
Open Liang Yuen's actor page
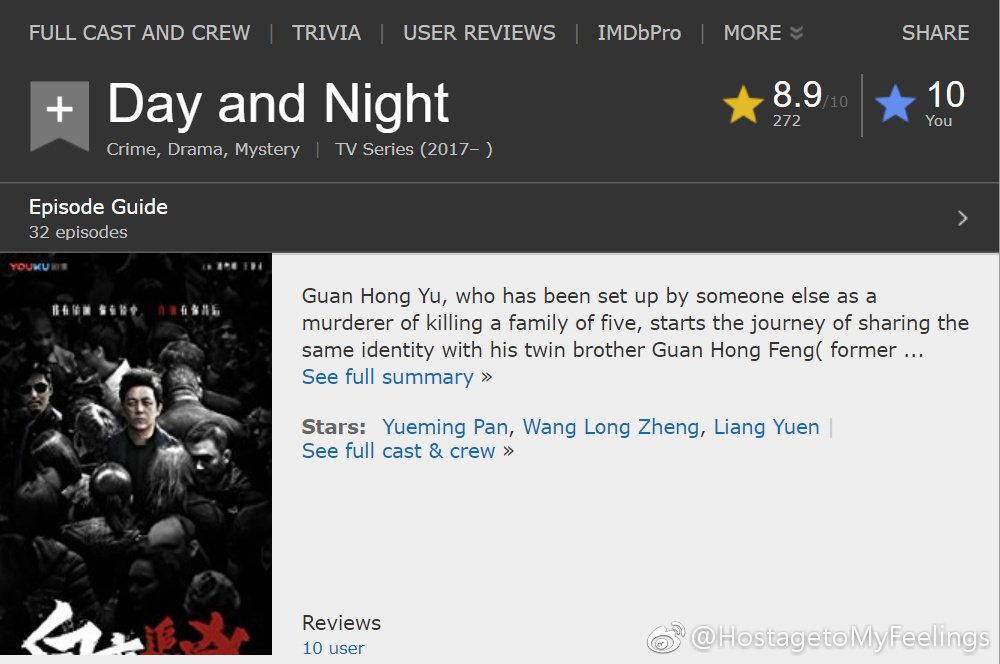click(766, 427)
